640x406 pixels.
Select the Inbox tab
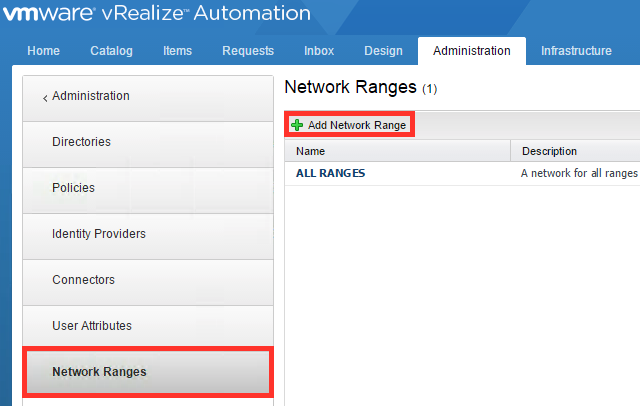(x=319, y=51)
